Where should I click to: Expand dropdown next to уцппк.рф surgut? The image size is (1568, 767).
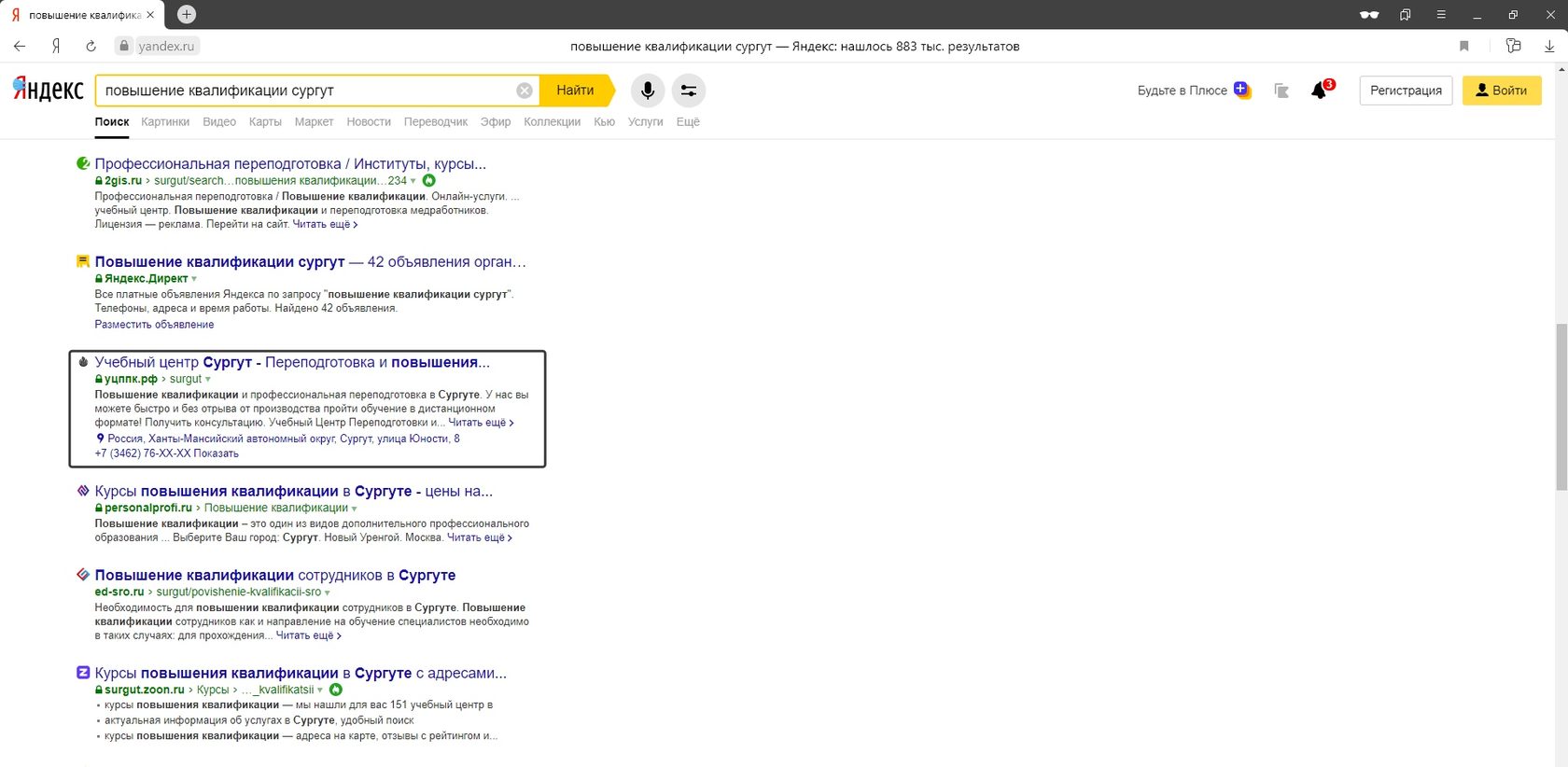(207, 380)
